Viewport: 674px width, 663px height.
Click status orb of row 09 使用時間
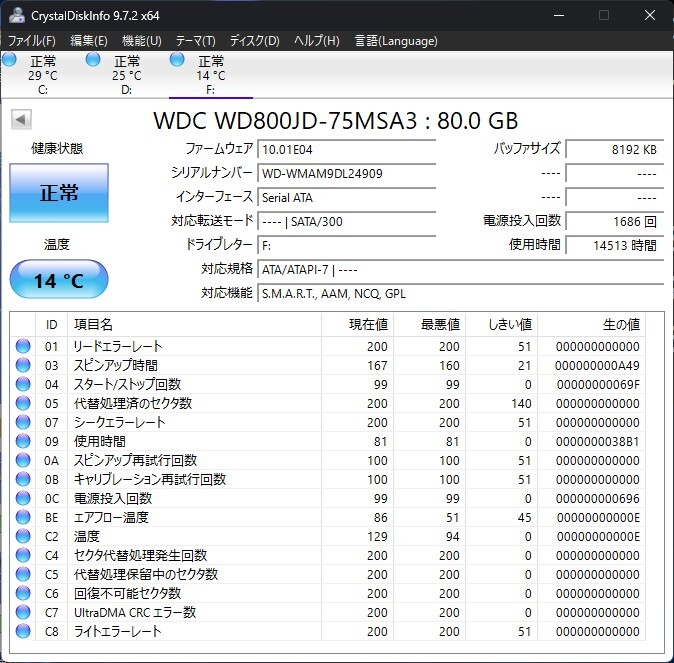[x=23, y=441]
